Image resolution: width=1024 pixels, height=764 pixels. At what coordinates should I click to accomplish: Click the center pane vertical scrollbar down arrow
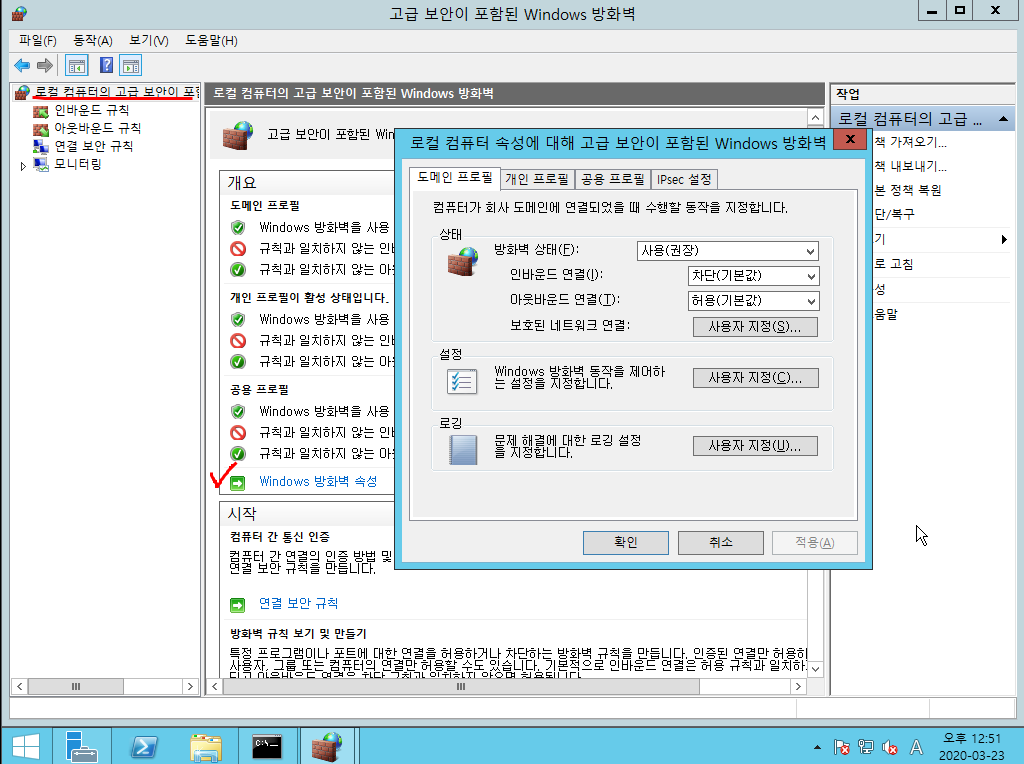tap(816, 669)
